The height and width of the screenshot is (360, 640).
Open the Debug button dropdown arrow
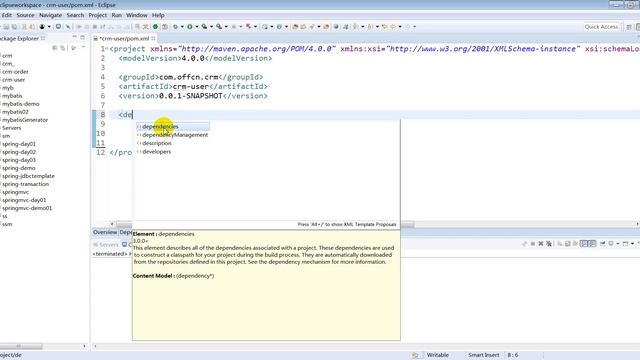click(182, 27)
